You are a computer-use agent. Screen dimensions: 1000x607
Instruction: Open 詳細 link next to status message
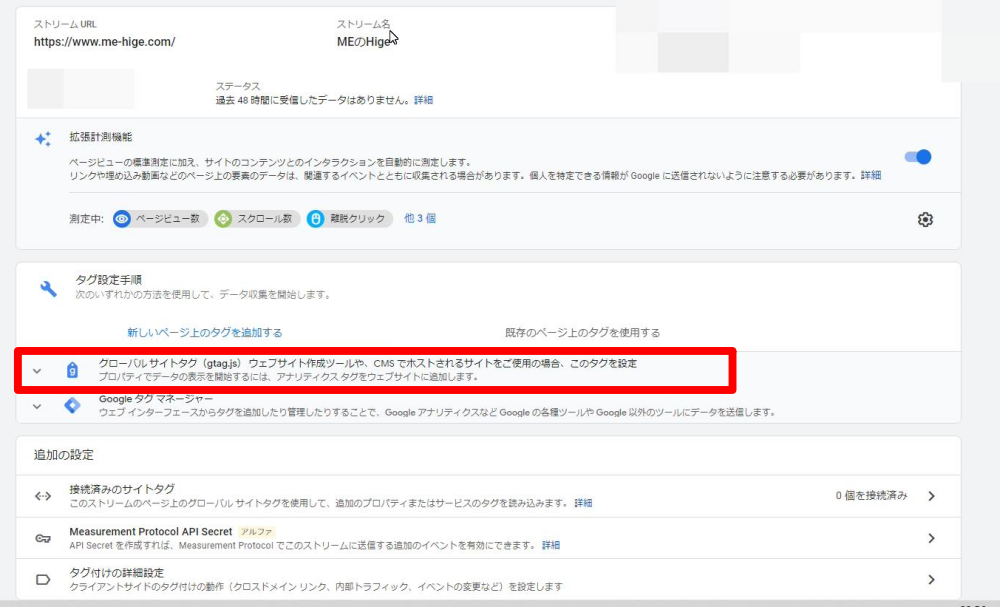point(423,100)
